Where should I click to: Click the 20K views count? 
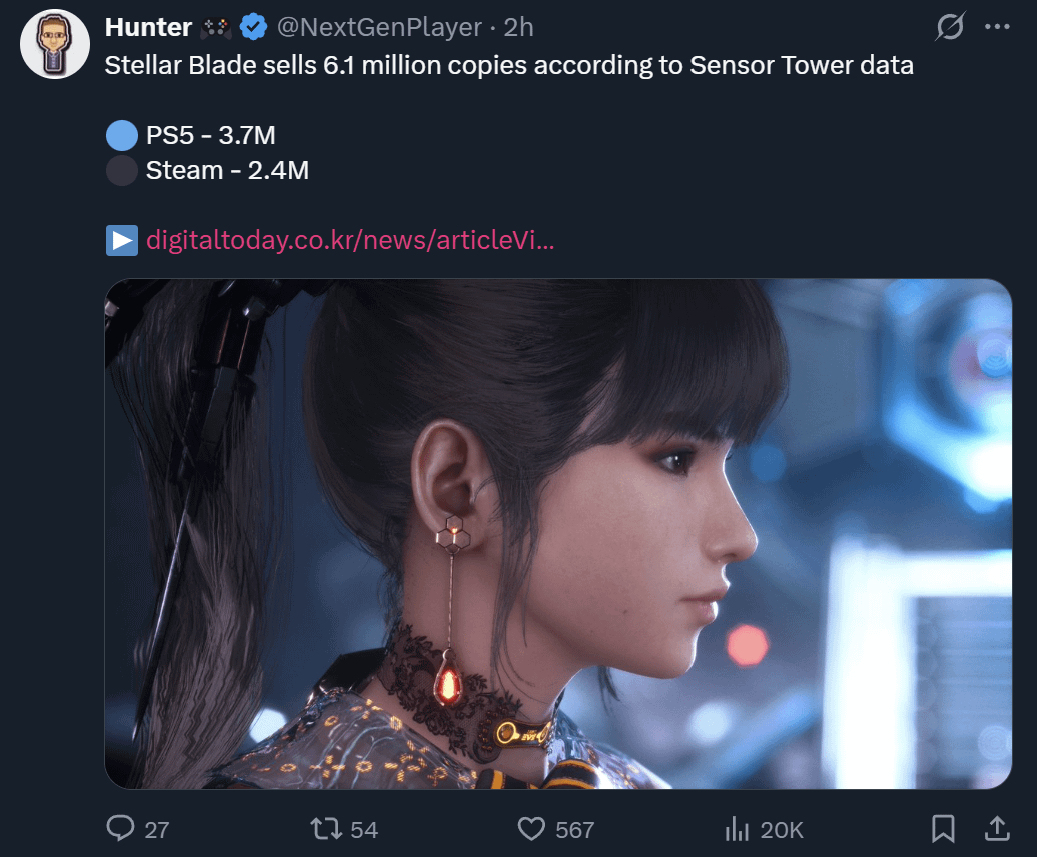click(782, 830)
